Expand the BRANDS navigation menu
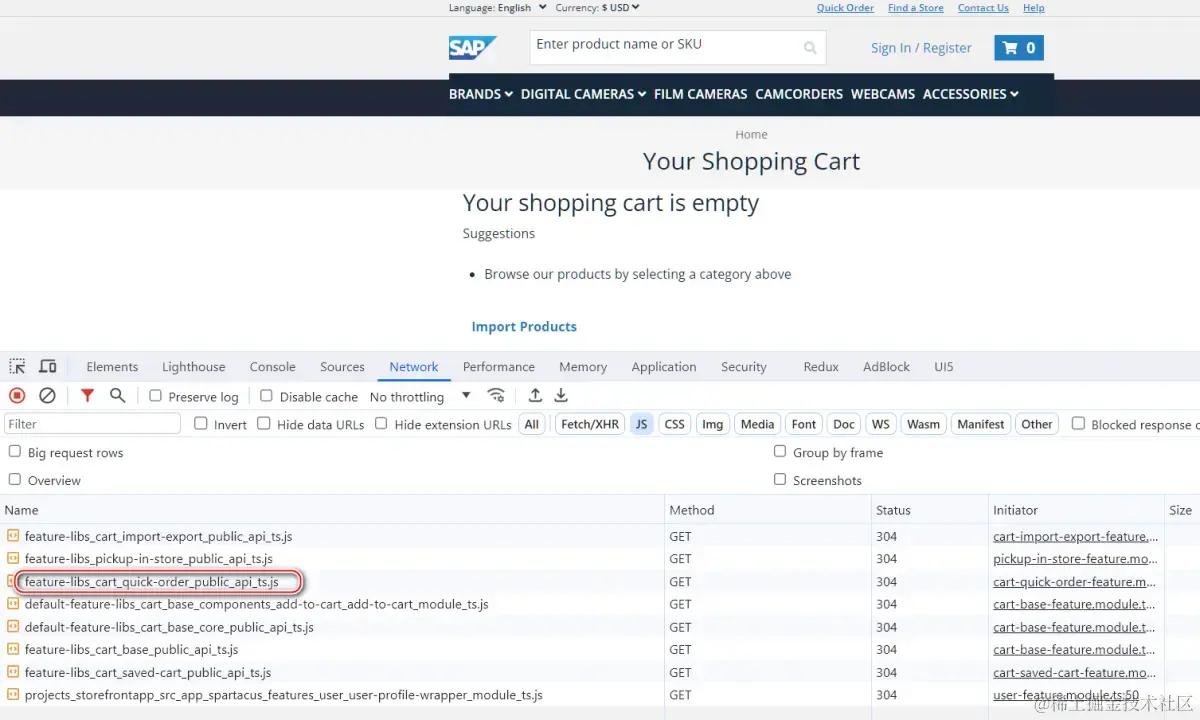The image size is (1200, 720). [481, 94]
